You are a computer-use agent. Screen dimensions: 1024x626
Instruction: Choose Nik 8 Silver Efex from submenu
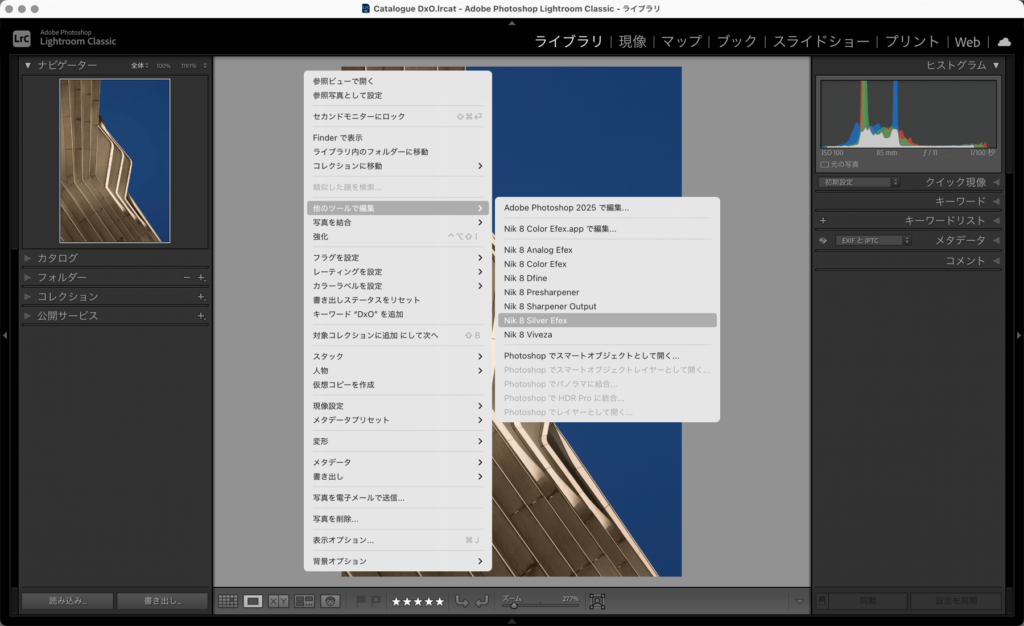pos(607,321)
